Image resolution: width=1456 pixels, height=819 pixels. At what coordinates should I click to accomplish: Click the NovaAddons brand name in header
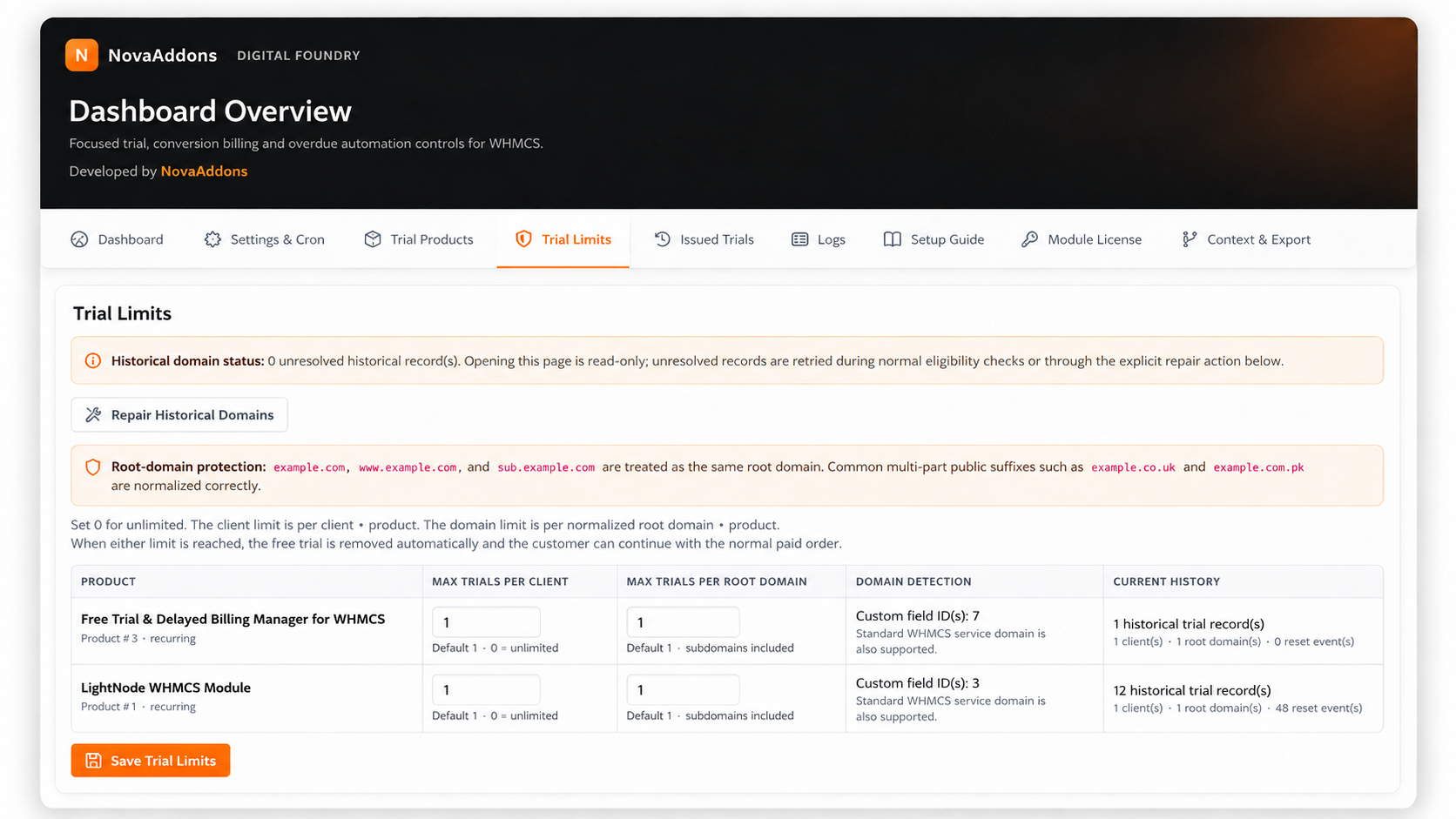(163, 55)
